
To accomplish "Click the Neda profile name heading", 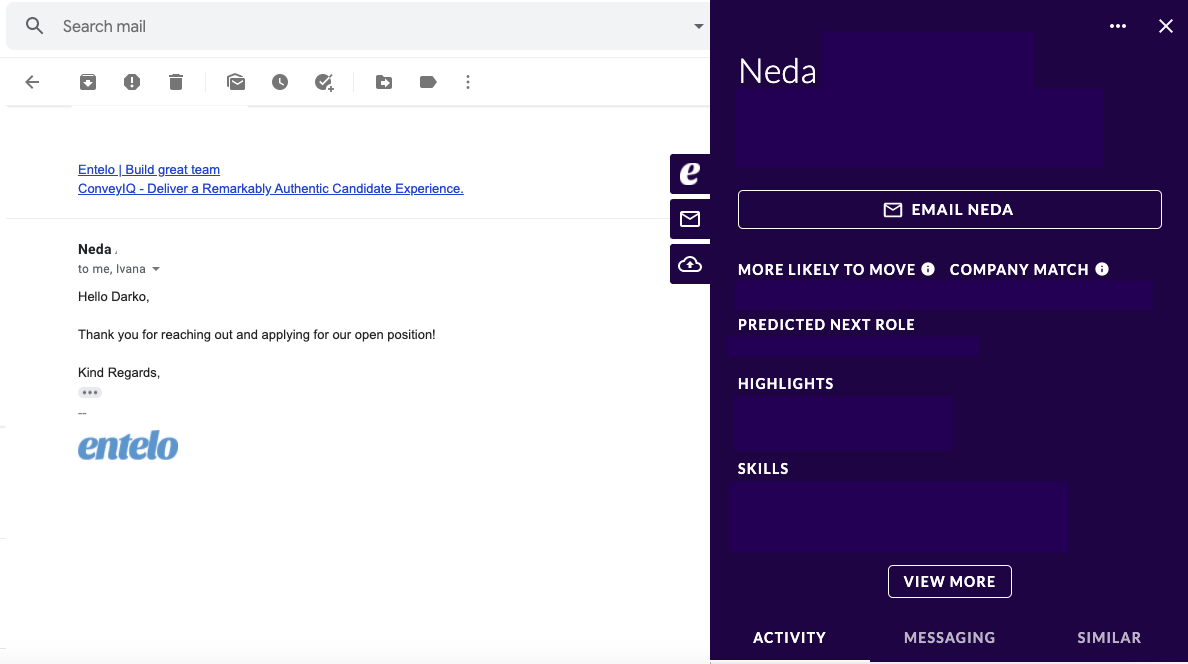I will [777, 71].
